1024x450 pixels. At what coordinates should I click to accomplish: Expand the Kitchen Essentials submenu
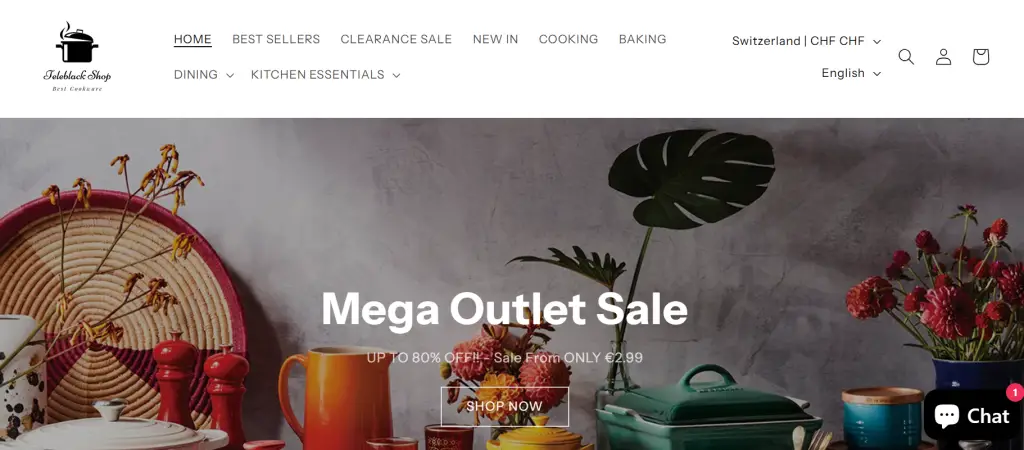[325, 75]
